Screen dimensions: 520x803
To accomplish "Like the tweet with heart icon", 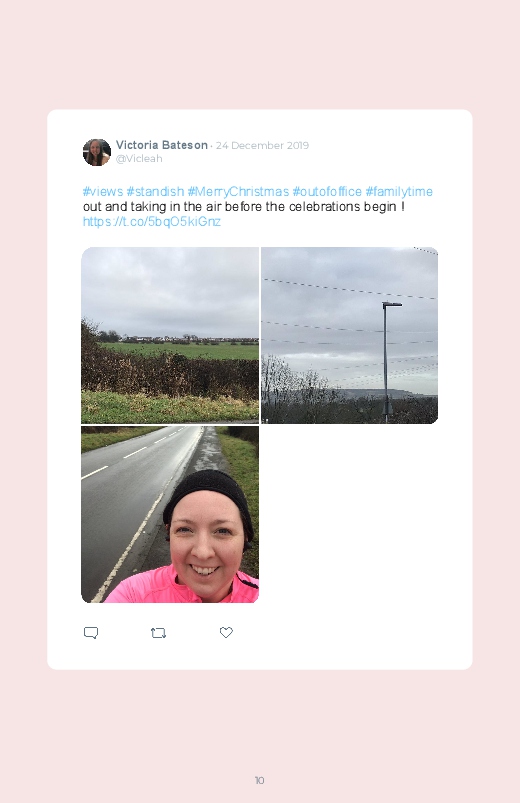I will (226, 632).
